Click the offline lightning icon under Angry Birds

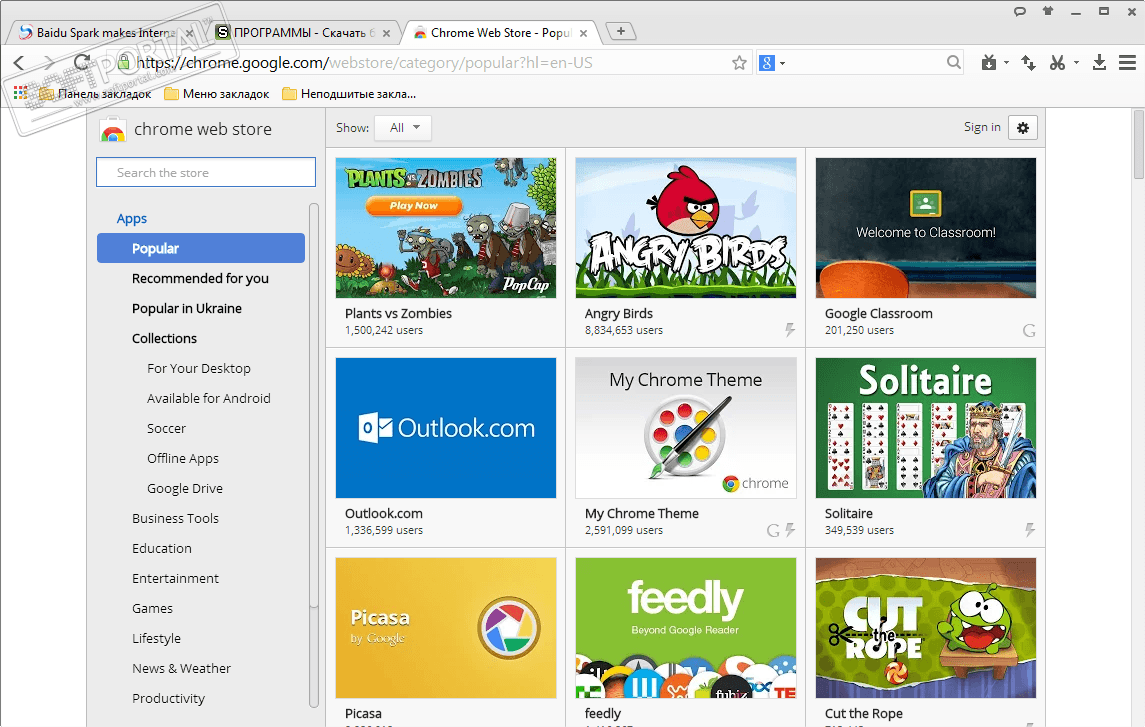point(790,330)
